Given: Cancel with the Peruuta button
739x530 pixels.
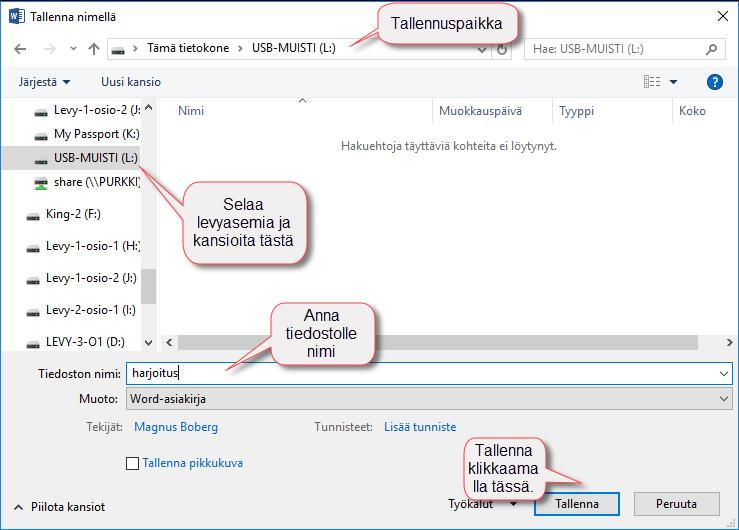Looking at the screenshot, I should 676,504.
